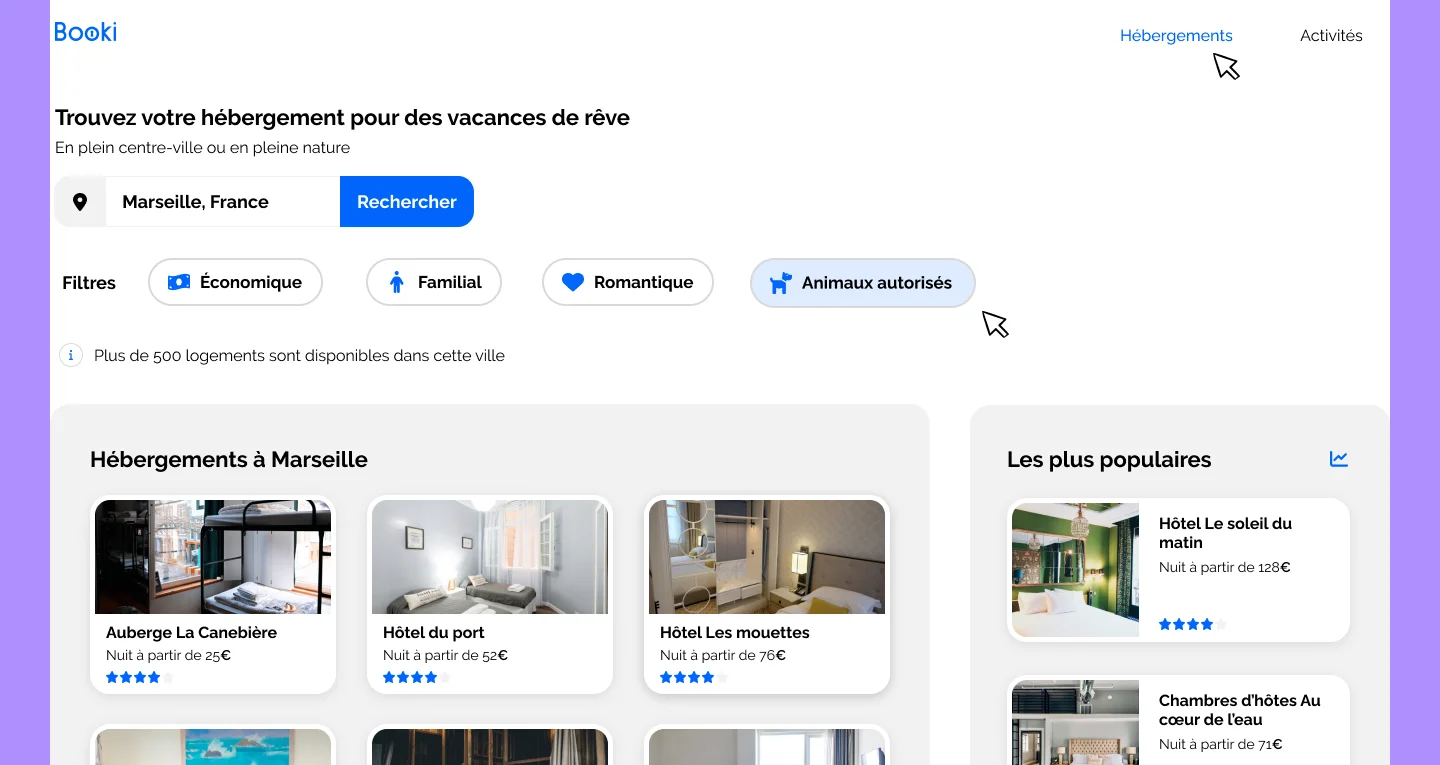Toggle the Animaux autorisés filter
The image size is (1440, 765).
tap(863, 283)
